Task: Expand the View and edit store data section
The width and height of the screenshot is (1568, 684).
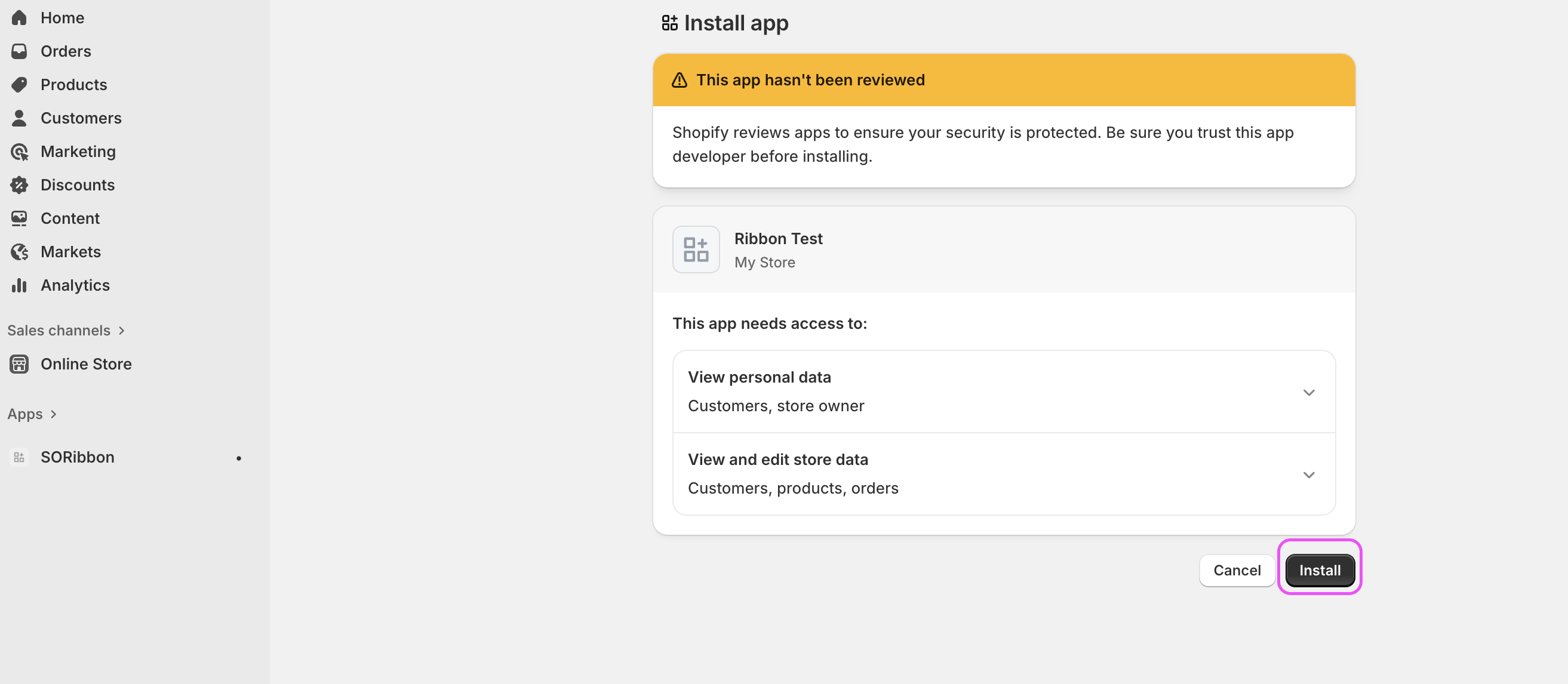Action: pyautogui.click(x=1309, y=475)
